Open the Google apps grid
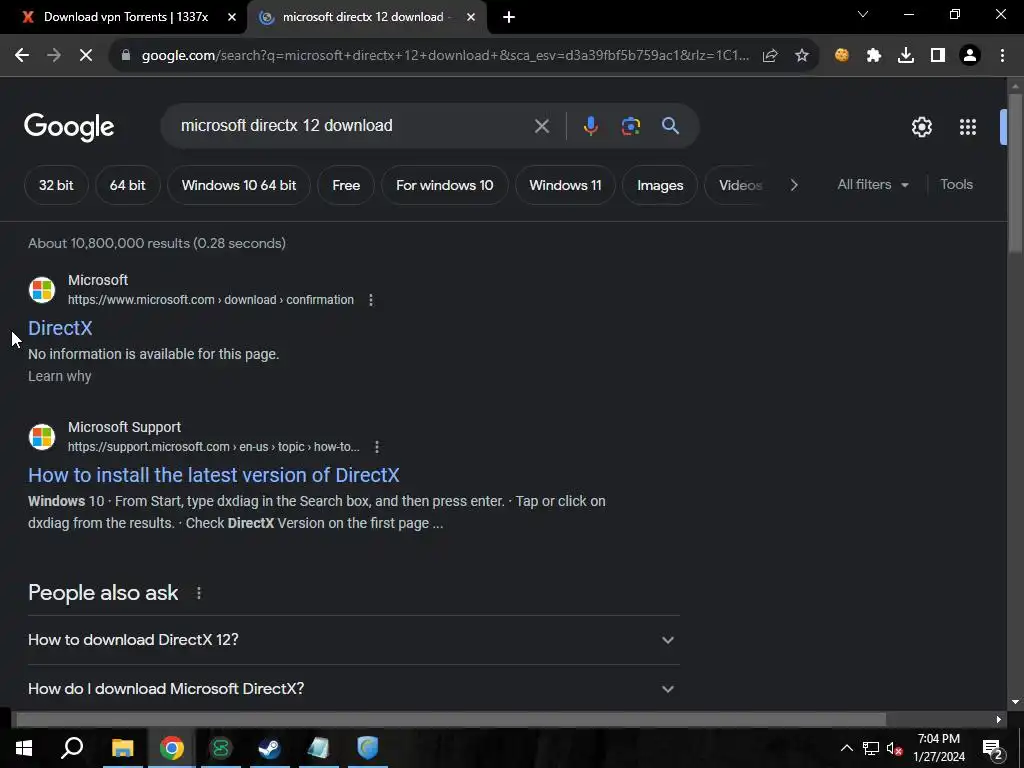This screenshot has height=768, width=1024. point(968,127)
